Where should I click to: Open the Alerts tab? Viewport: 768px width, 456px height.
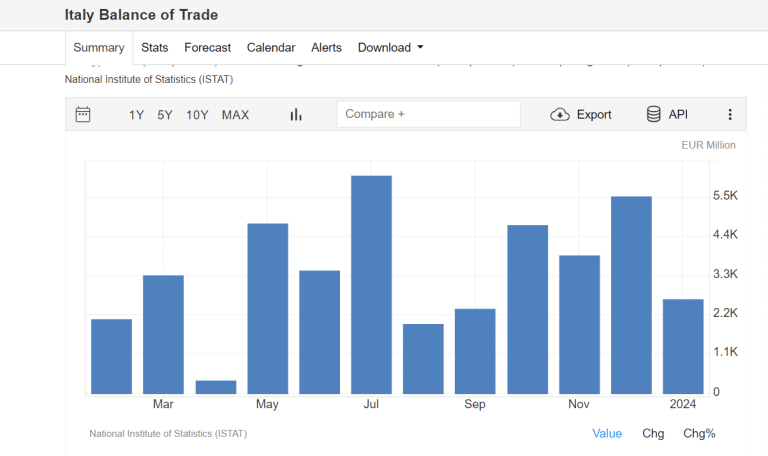[x=326, y=48]
